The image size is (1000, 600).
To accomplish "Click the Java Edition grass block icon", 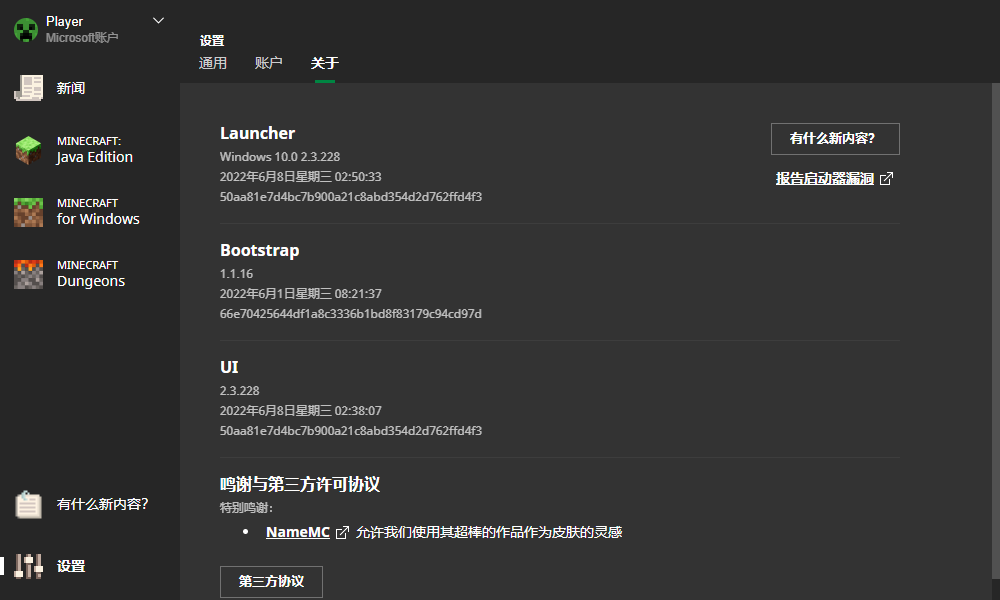I will tap(29, 150).
